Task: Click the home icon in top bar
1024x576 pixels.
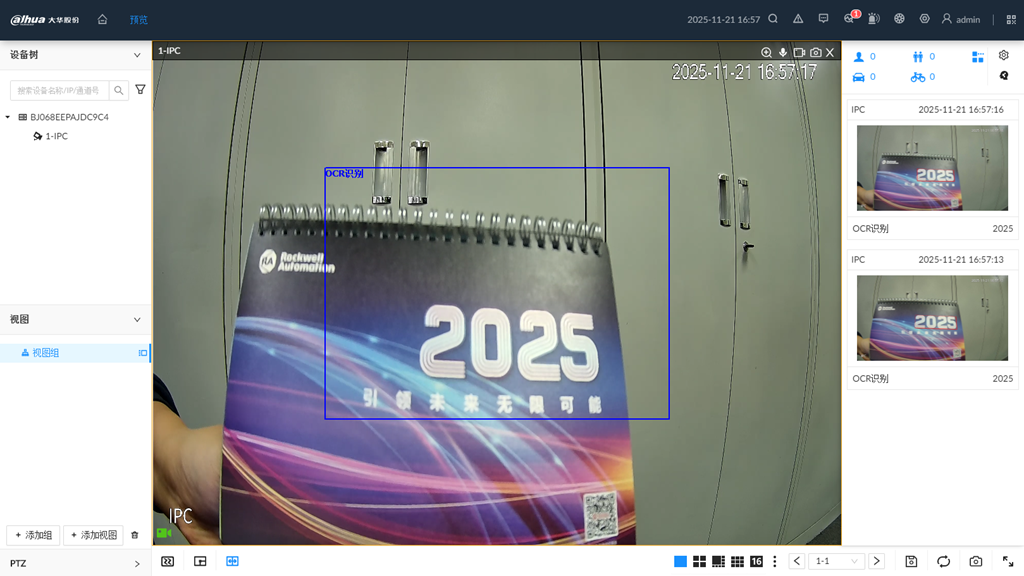Action: (x=102, y=19)
